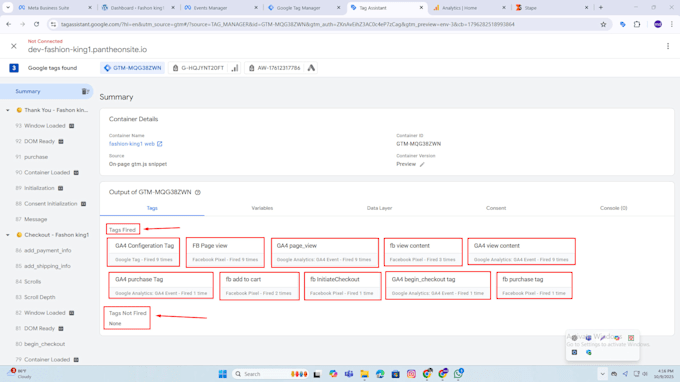Select the Initialization event 89
The height and width of the screenshot is (382, 680).
[x=39, y=188]
